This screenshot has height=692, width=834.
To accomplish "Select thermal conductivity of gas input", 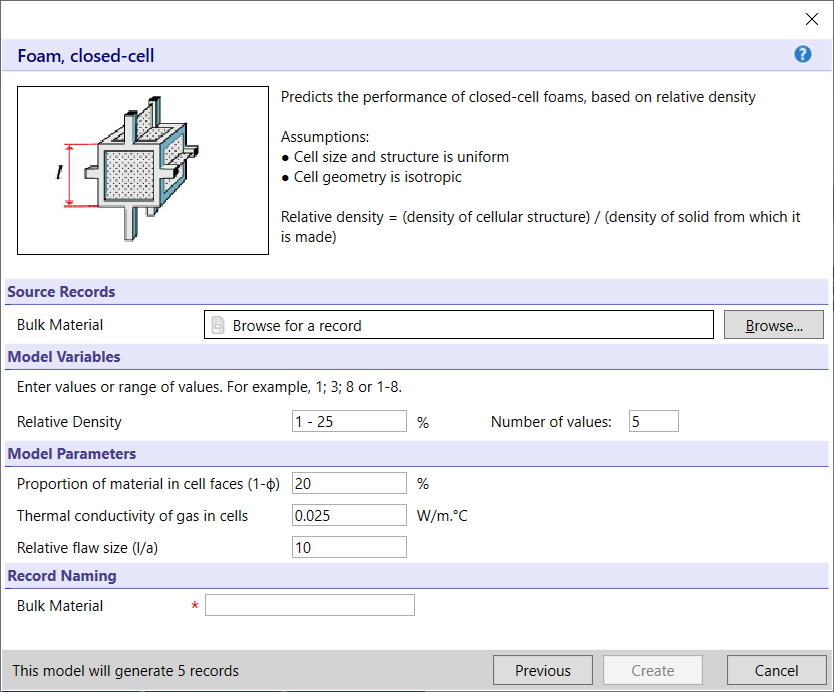I will click(x=349, y=516).
